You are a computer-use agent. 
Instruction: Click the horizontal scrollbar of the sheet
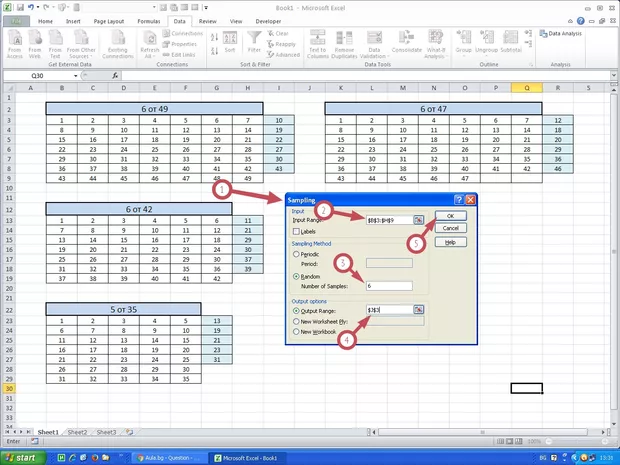pos(482,432)
